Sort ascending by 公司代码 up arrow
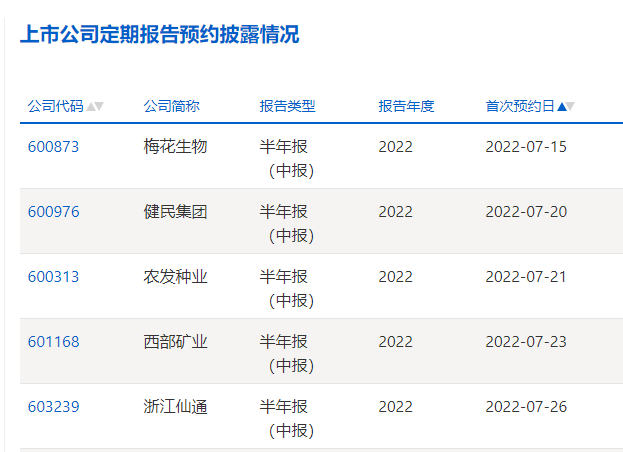 [90, 106]
